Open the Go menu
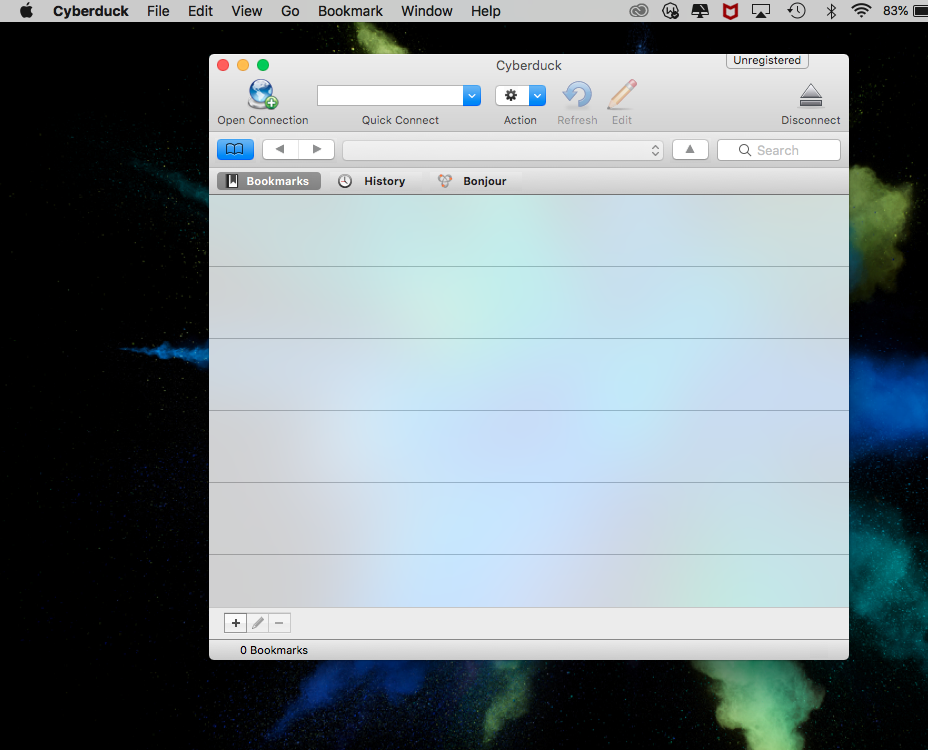Image resolution: width=928 pixels, height=750 pixels. click(290, 11)
